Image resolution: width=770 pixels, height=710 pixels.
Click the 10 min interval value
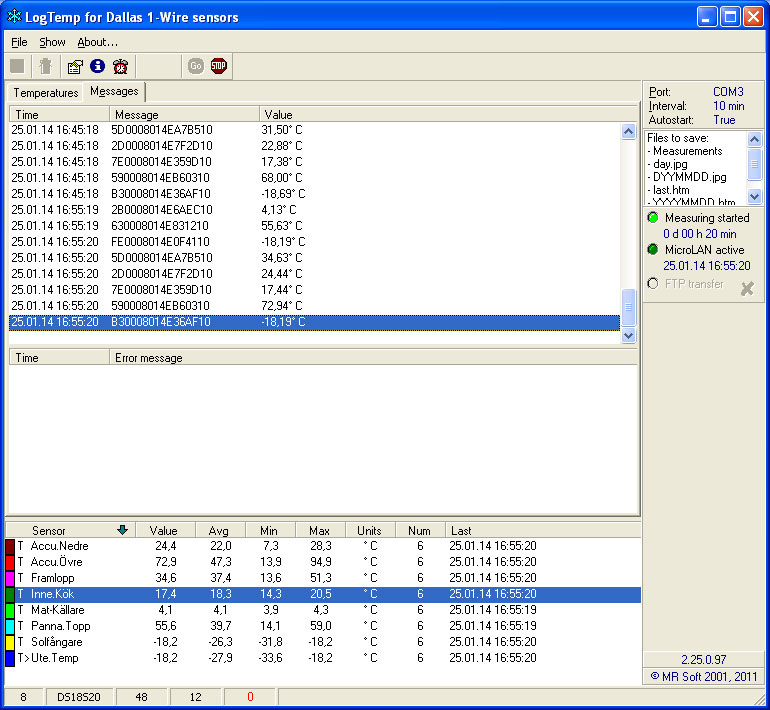click(x=728, y=106)
